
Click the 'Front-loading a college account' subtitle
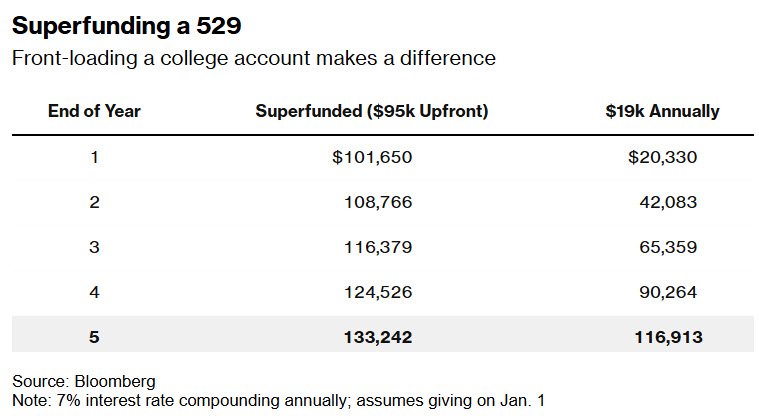(x=253, y=58)
